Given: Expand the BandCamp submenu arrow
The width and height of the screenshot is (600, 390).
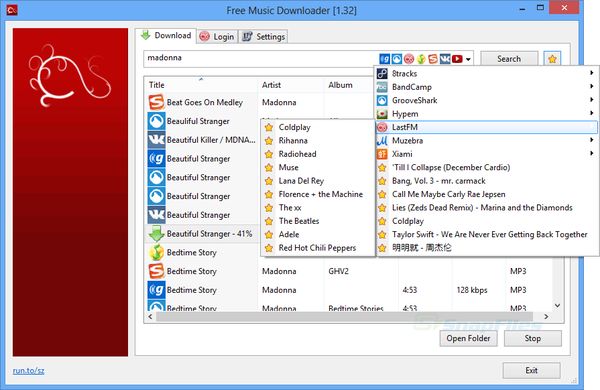Looking at the screenshot, I should (x=592, y=86).
